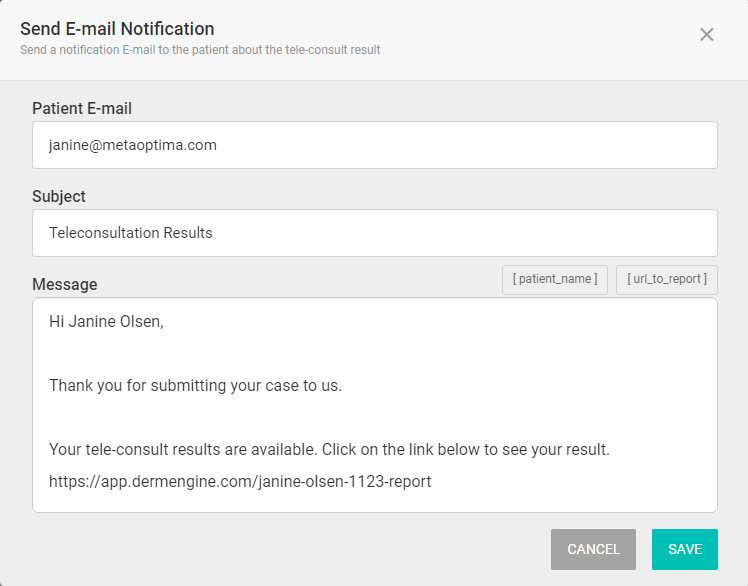This screenshot has width=748, height=586.
Task: Click the "Thank you for submitting" message line
Action: tap(196, 386)
